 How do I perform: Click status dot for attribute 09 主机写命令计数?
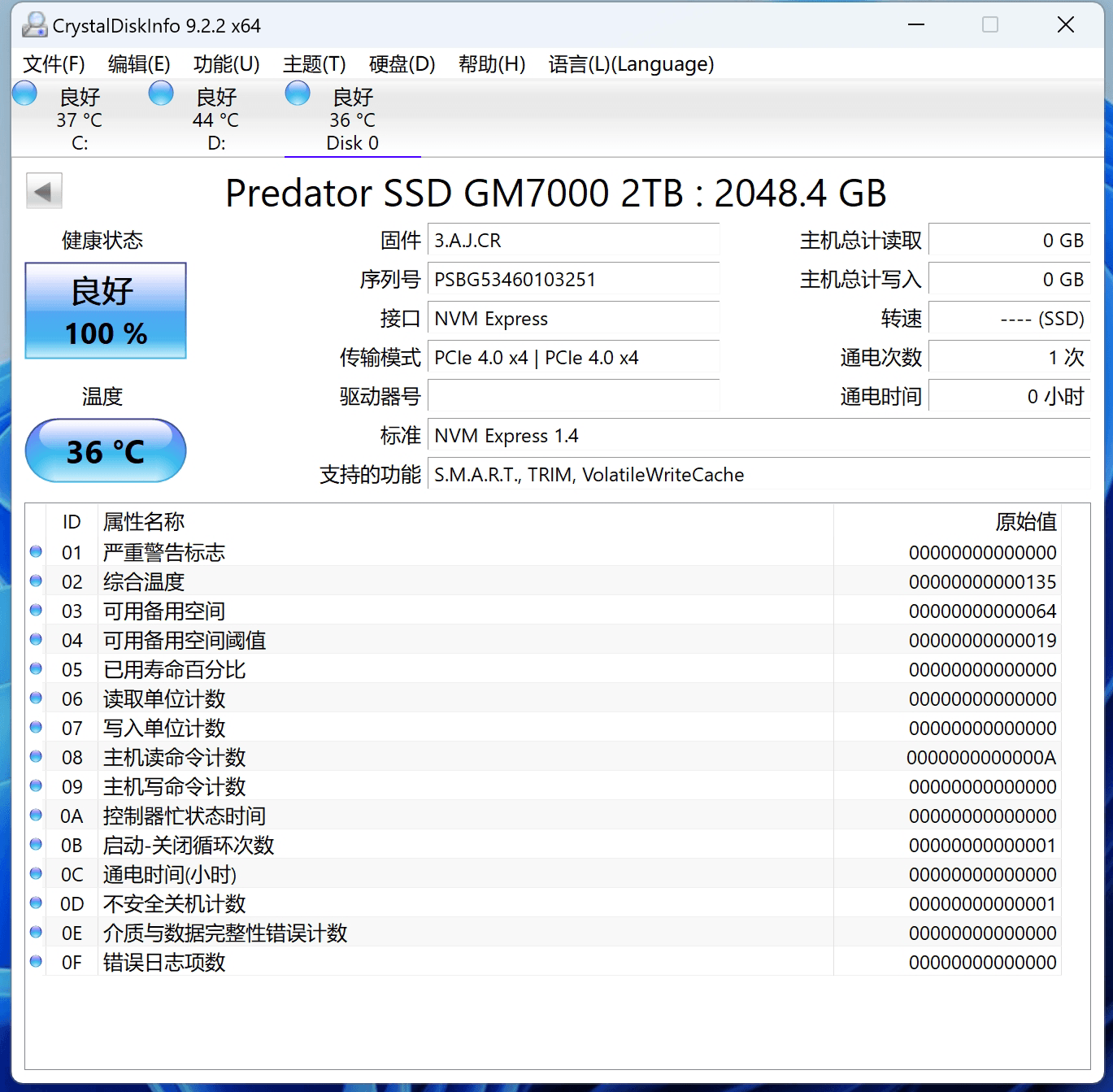[36, 786]
